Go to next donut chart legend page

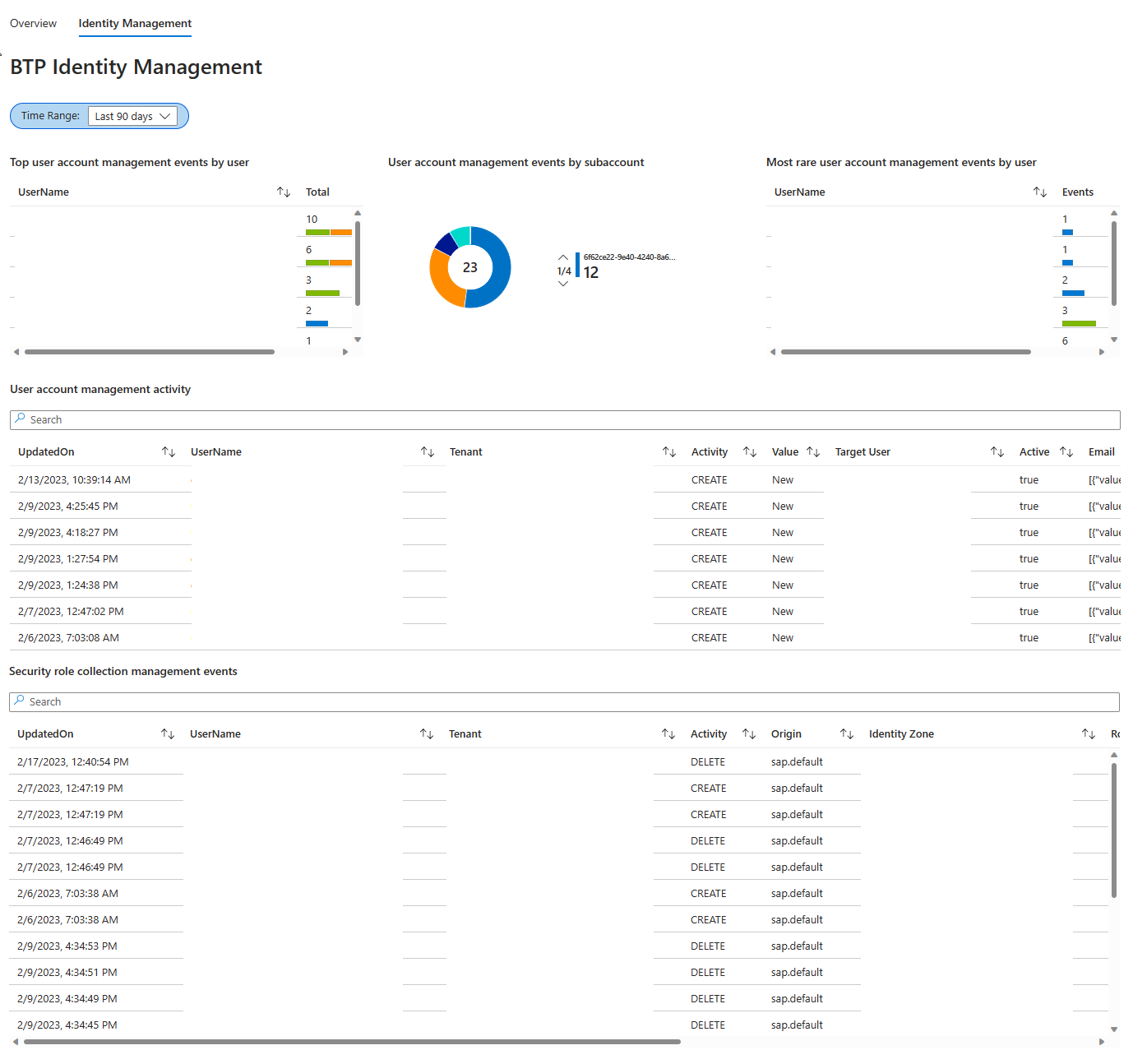(x=563, y=284)
